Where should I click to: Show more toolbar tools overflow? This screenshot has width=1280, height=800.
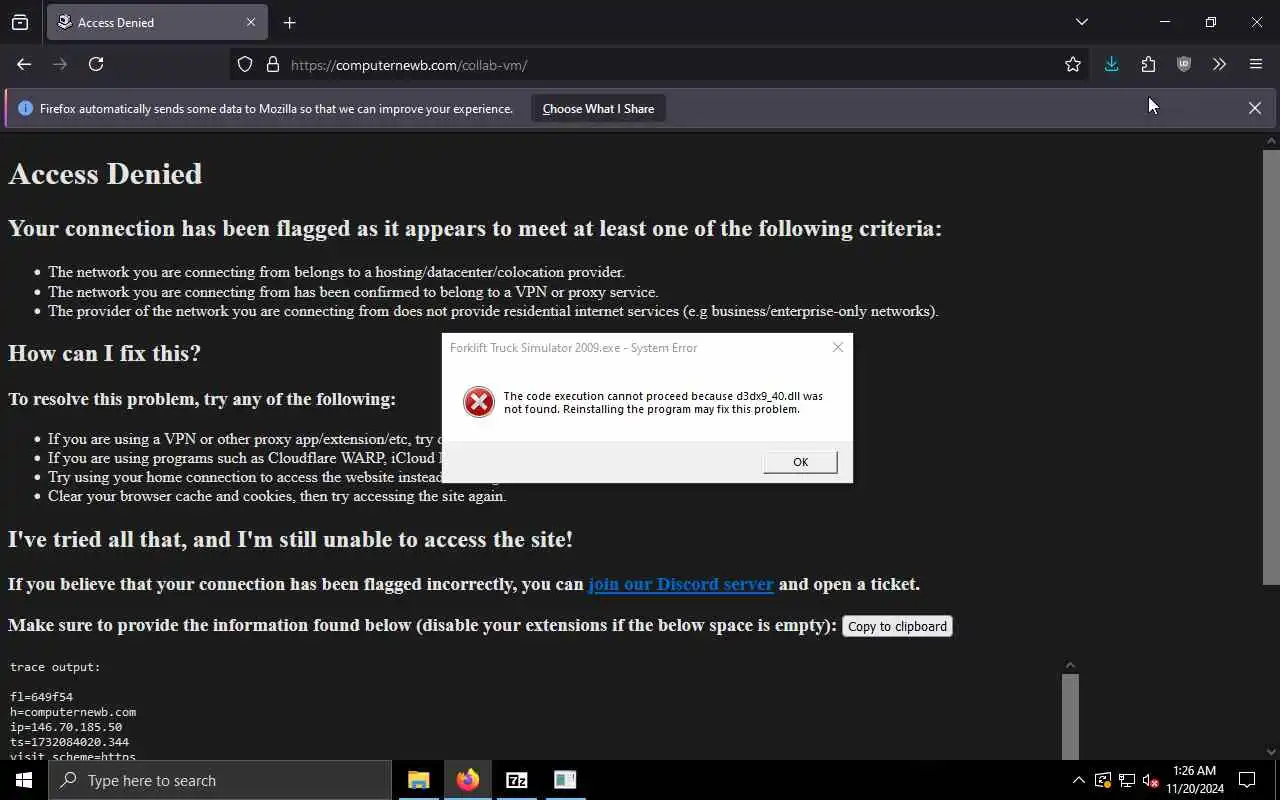coord(1219,64)
